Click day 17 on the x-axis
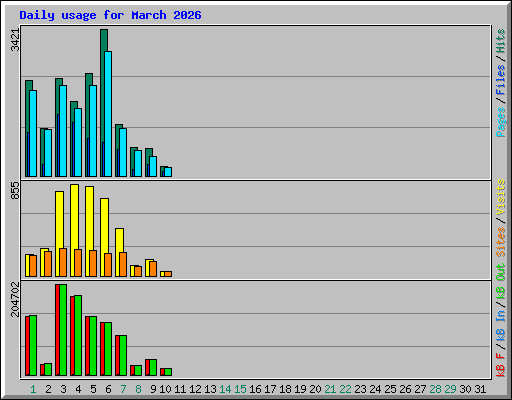This screenshot has width=512, height=400. [x=270, y=389]
